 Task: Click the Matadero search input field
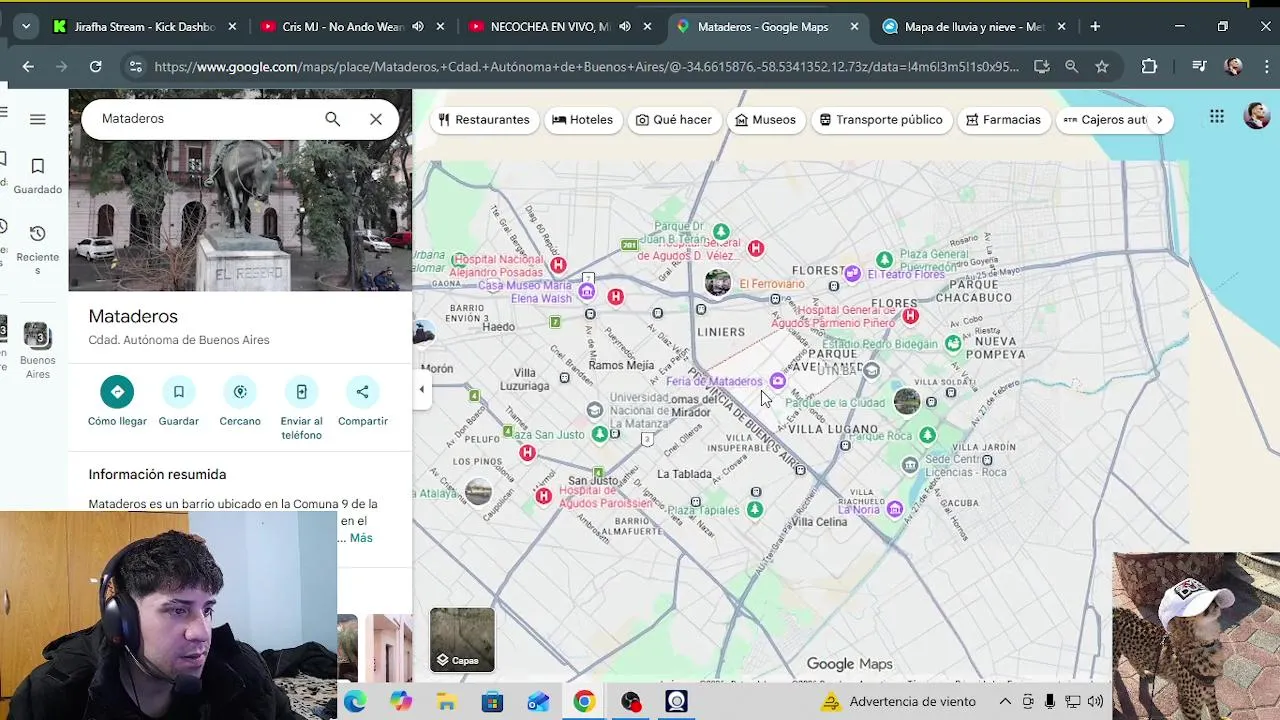point(205,119)
